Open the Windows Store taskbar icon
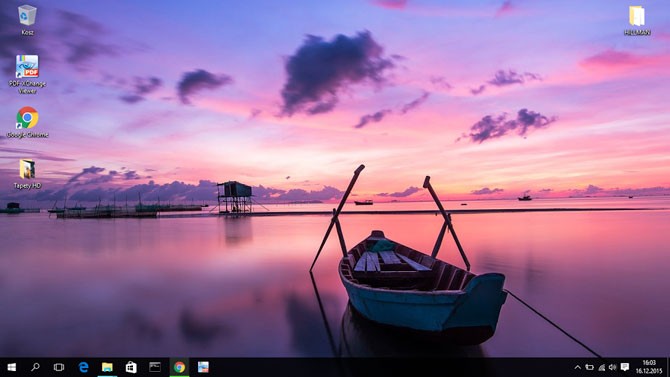 [x=131, y=367]
